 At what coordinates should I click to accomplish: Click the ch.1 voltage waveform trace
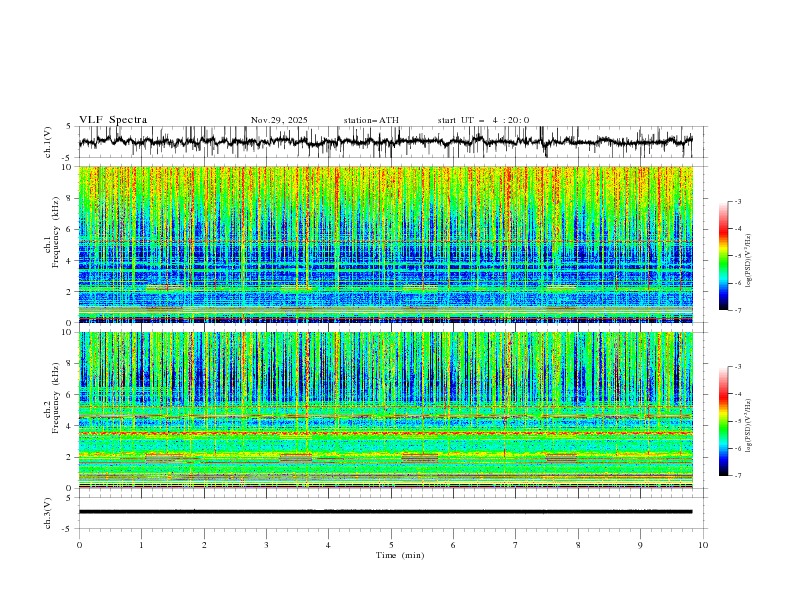coord(385,141)
